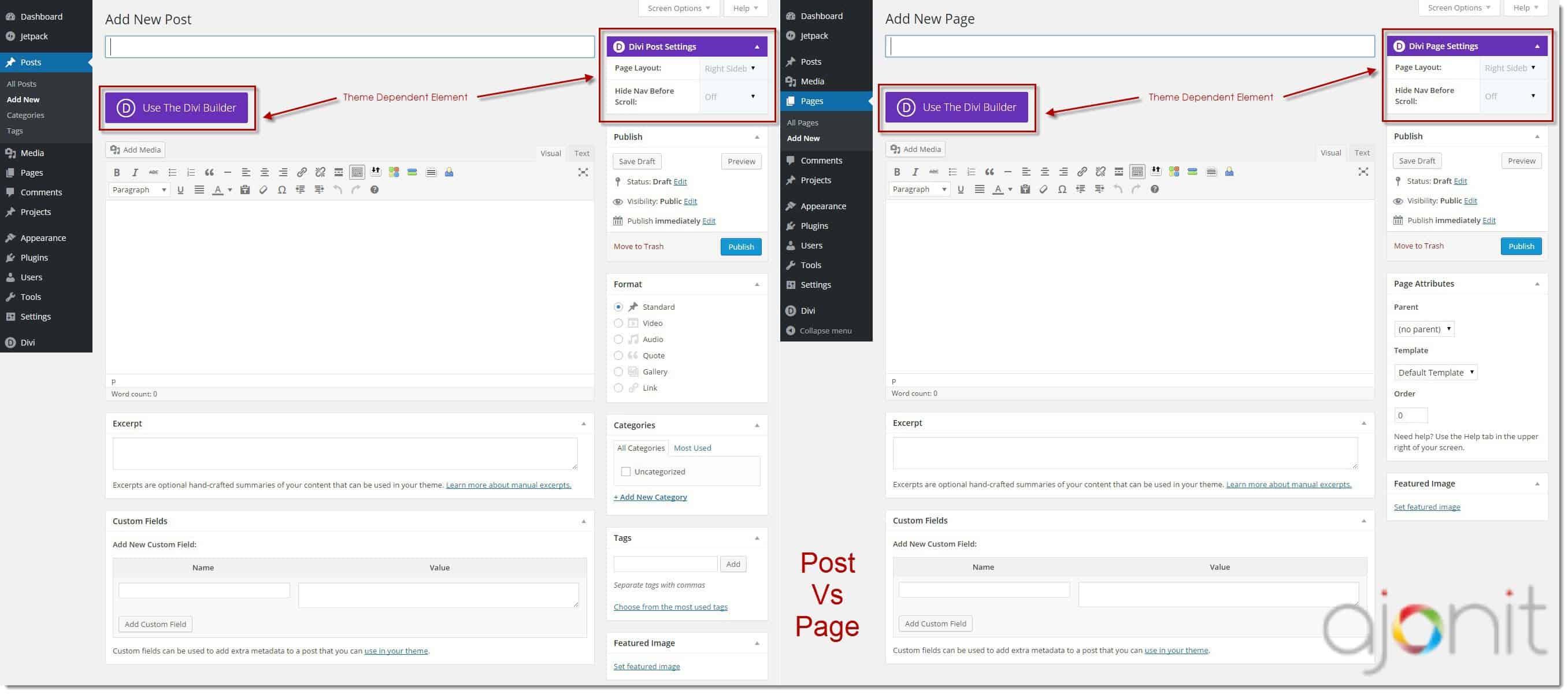
Task: Click the page Order number field
Action: pyautogui.click(x=1410, y=415)
